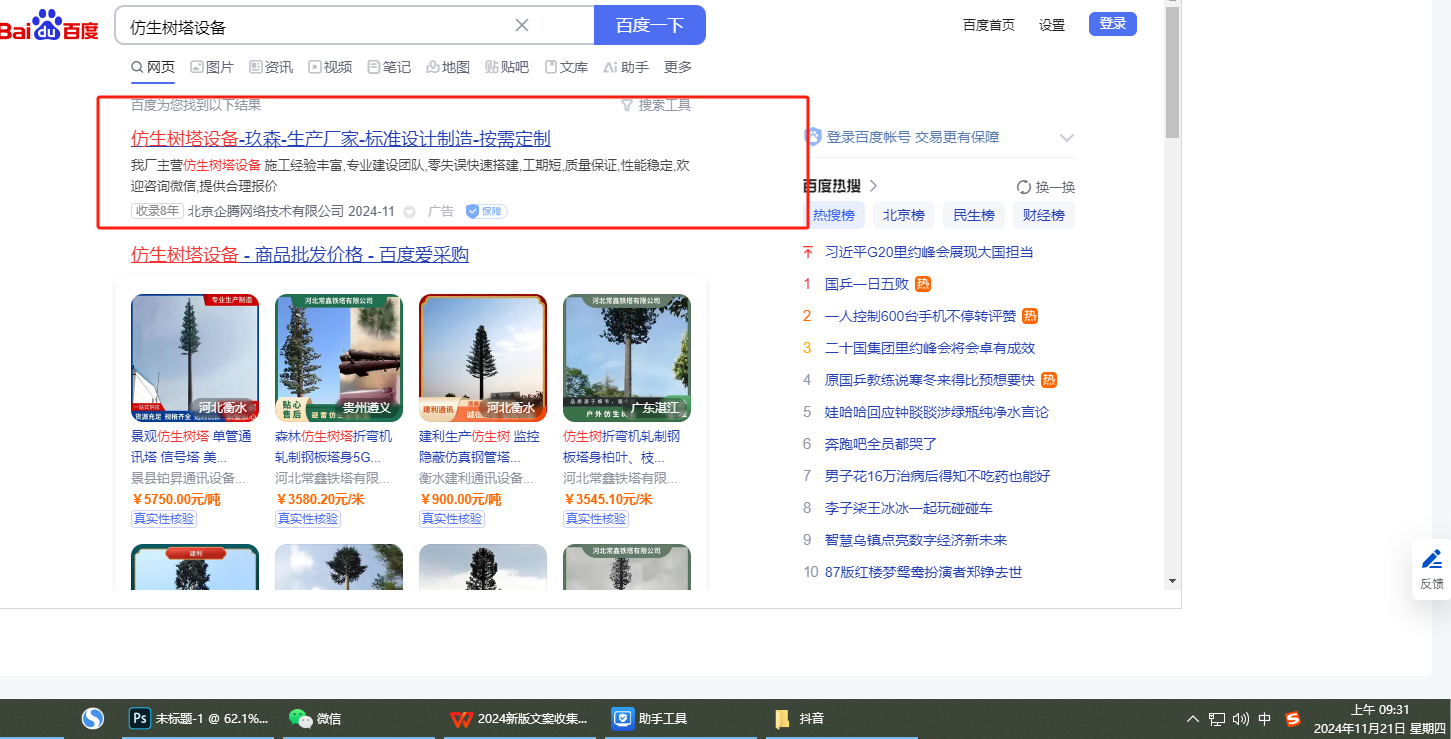Click the 保障 shield badge on the ad
The width and height of the screenshot is (1451, 739).
486,211
